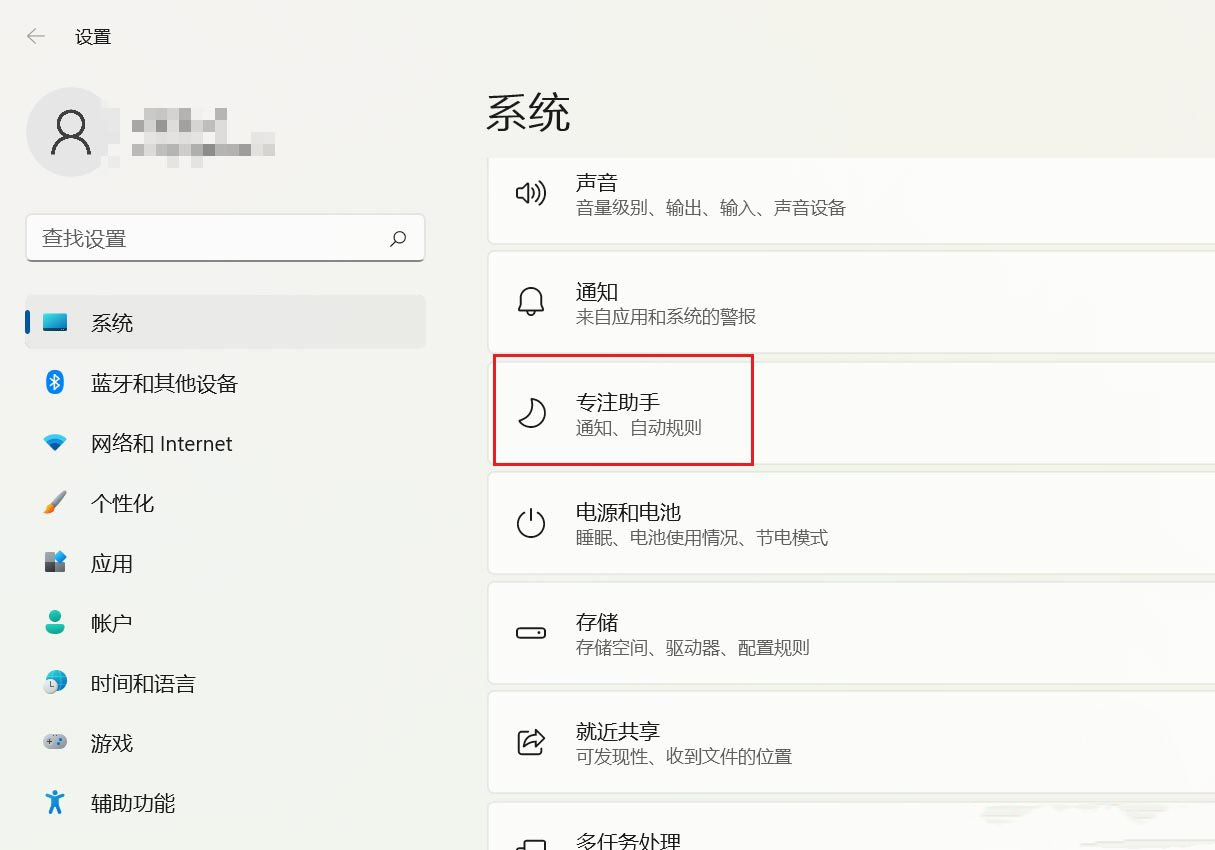This screenshot has height=850, width=1215.
Task: Select the brush icon for 个性化
Action: click(x=53, y=503)
